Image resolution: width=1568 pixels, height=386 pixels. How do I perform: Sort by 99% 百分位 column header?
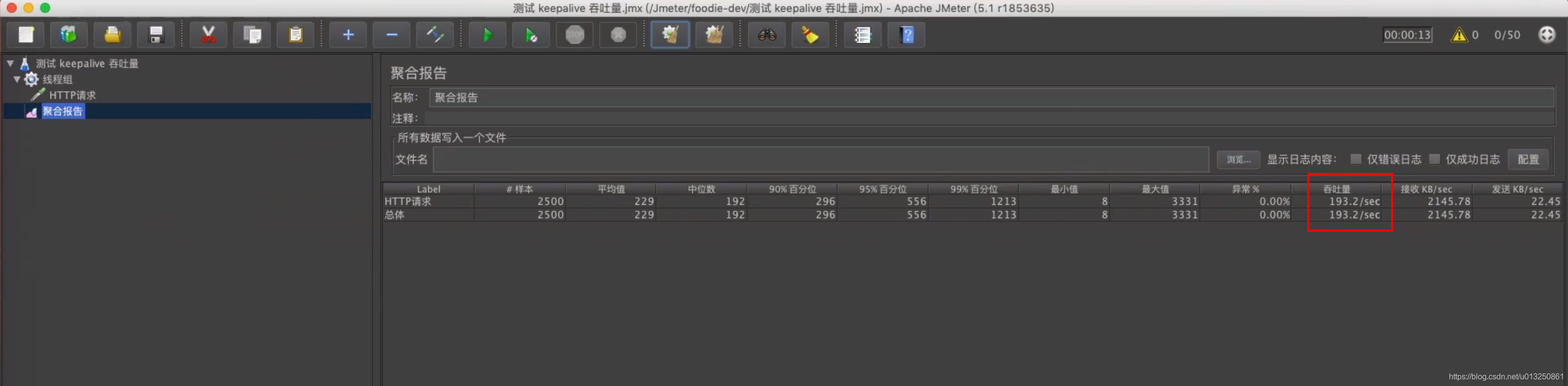point(973,190)
